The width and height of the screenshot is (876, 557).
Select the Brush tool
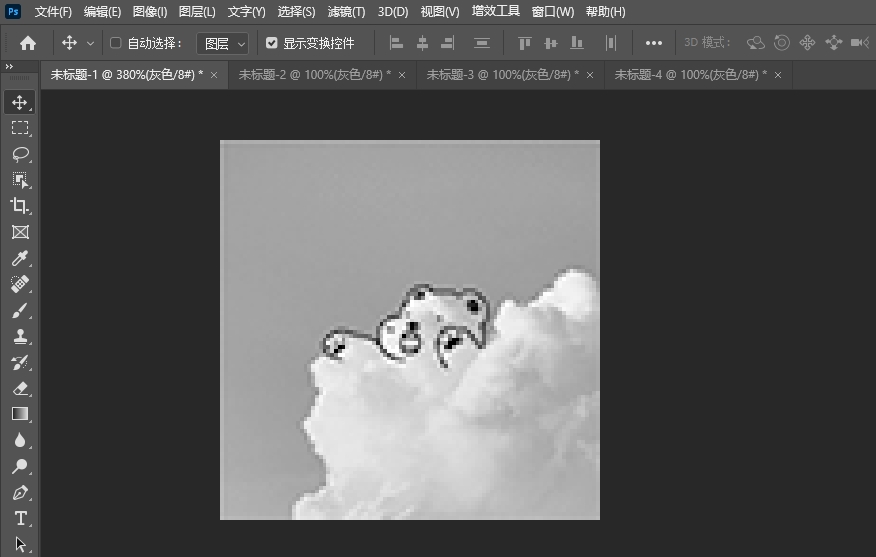point(20,310)
